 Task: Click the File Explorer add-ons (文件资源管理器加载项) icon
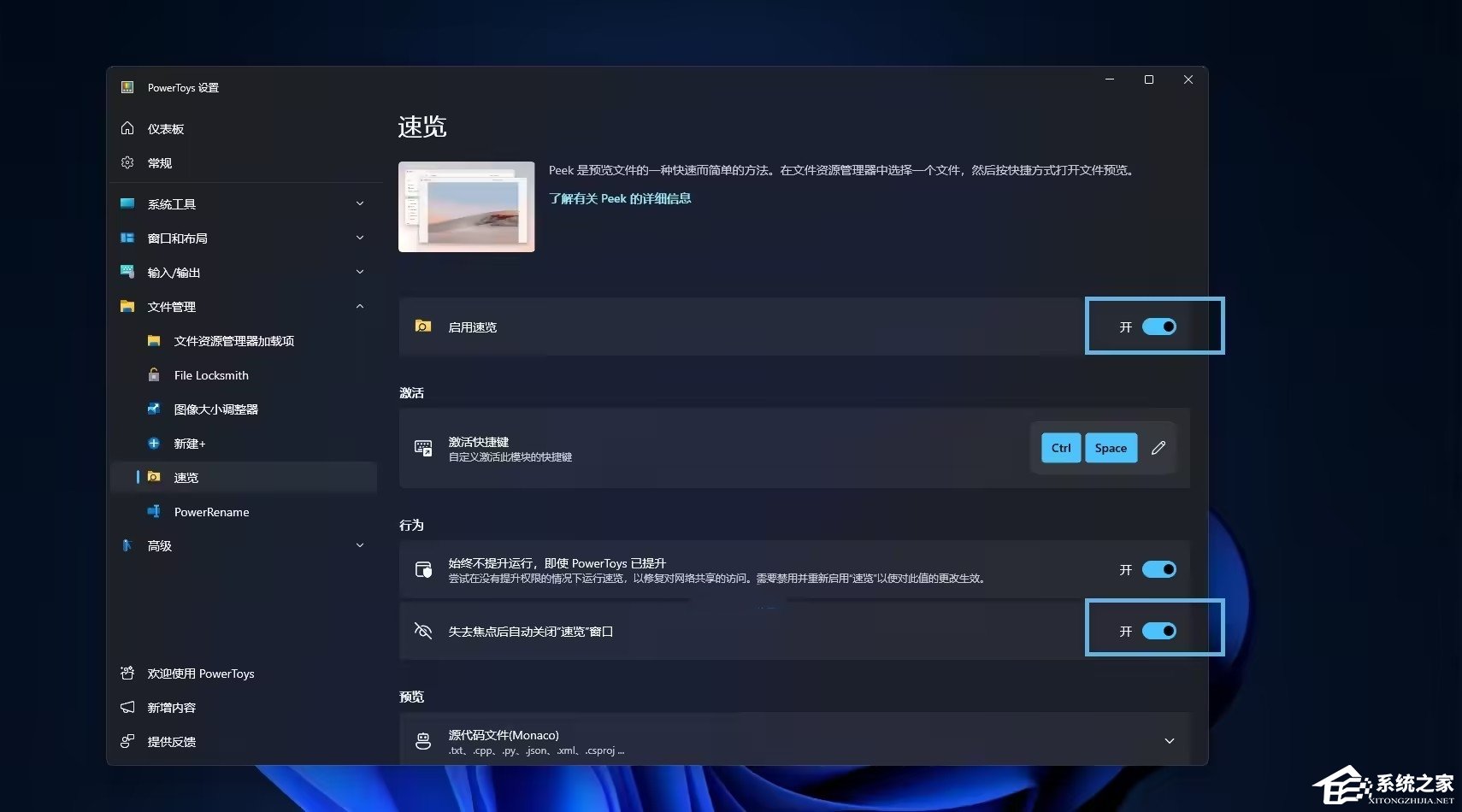coord(154,340)
